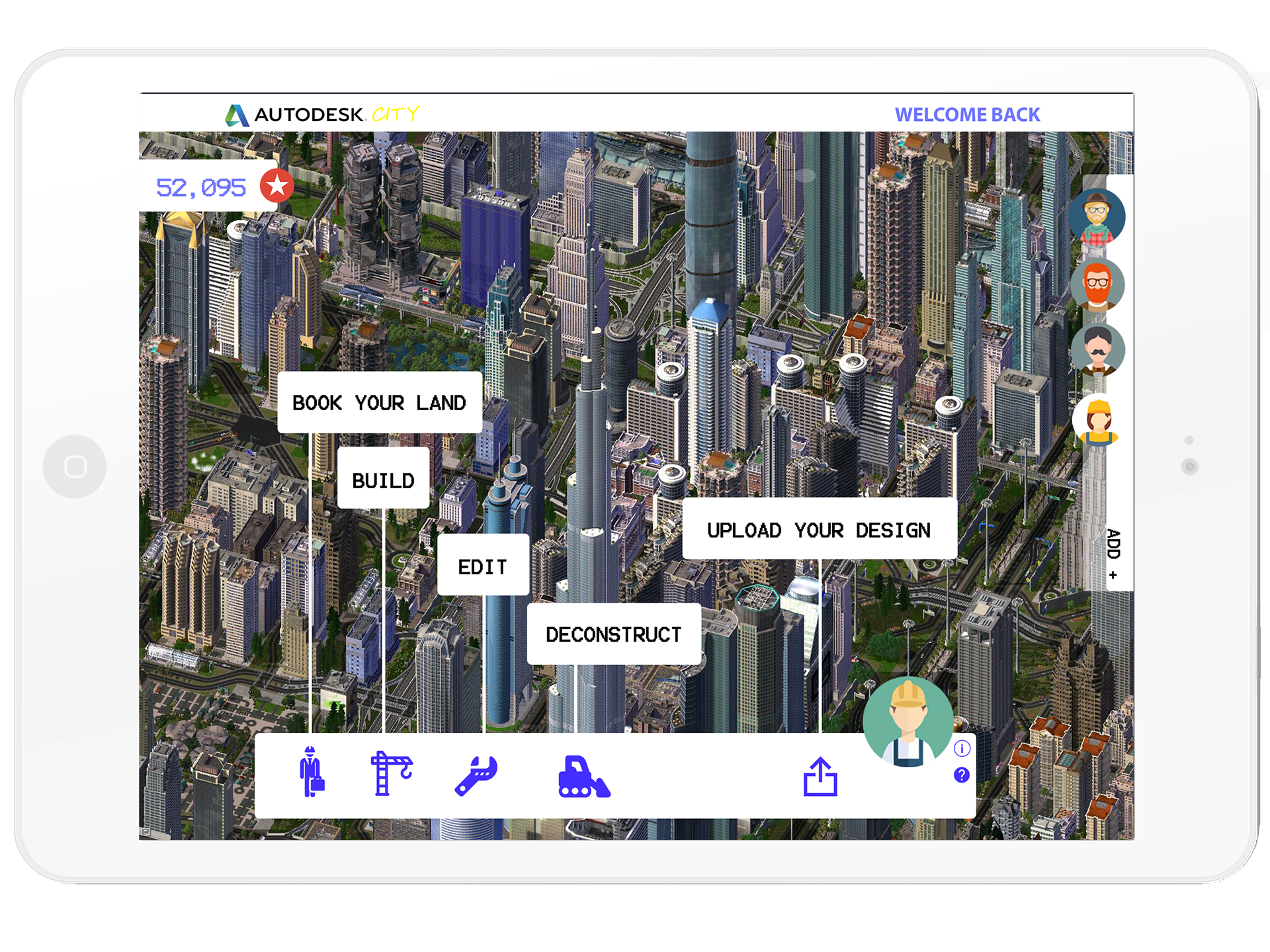Select the construction crane build icon

[391, 773]
